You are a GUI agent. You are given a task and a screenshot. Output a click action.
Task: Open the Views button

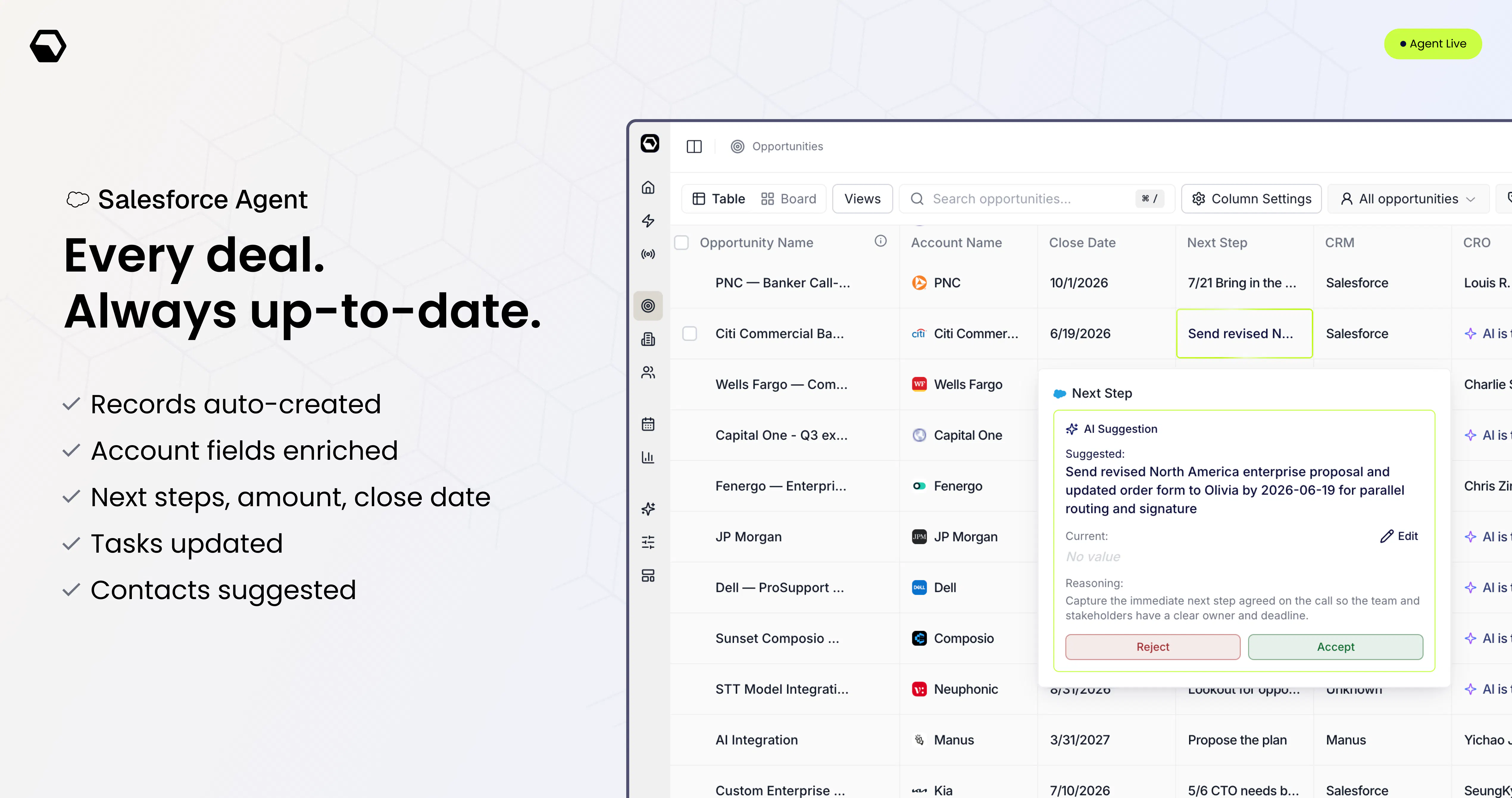[862, 199]
